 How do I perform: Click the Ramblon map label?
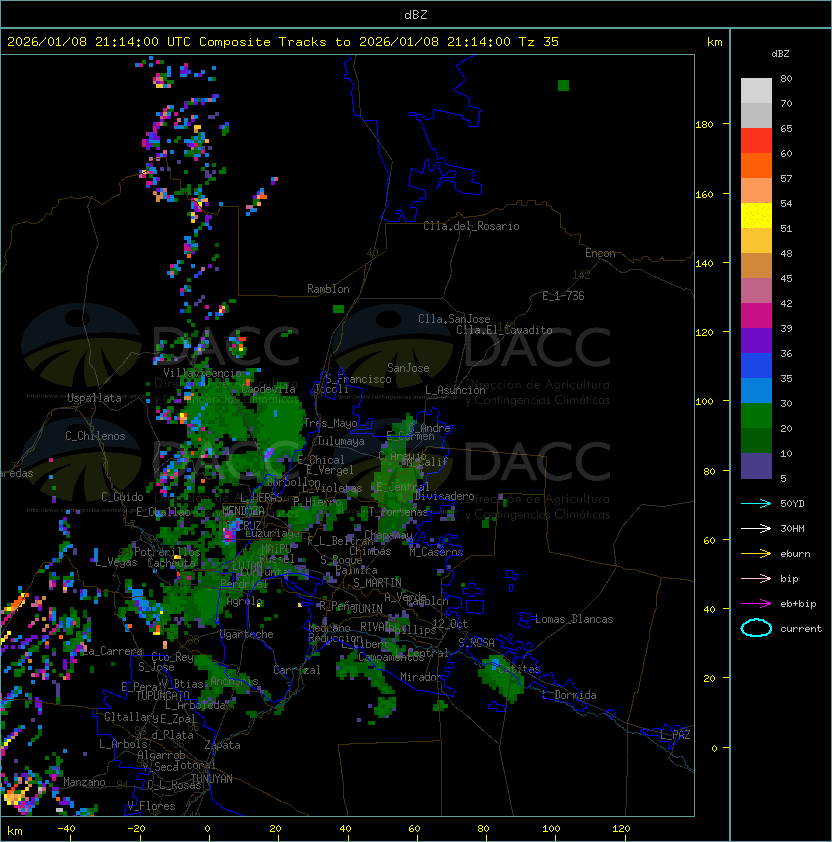click(328, 289)
